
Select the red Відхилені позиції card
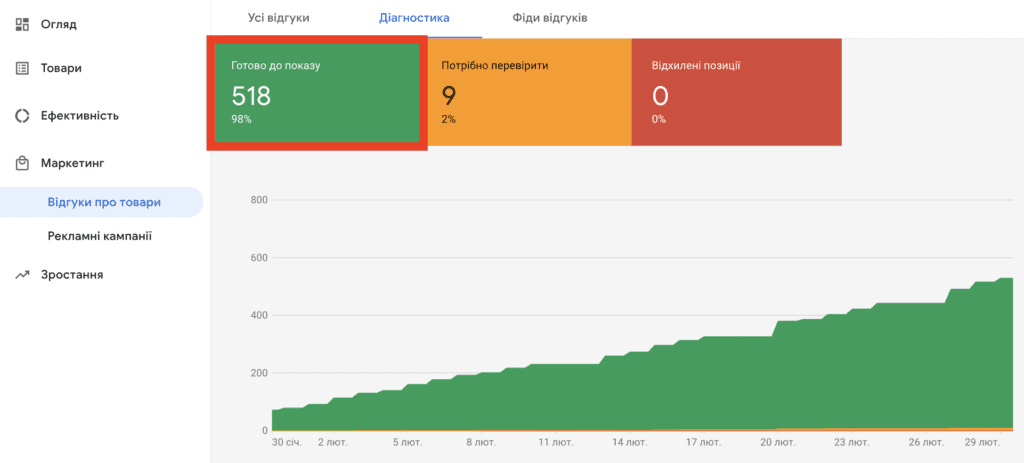[x=737, y=92]
